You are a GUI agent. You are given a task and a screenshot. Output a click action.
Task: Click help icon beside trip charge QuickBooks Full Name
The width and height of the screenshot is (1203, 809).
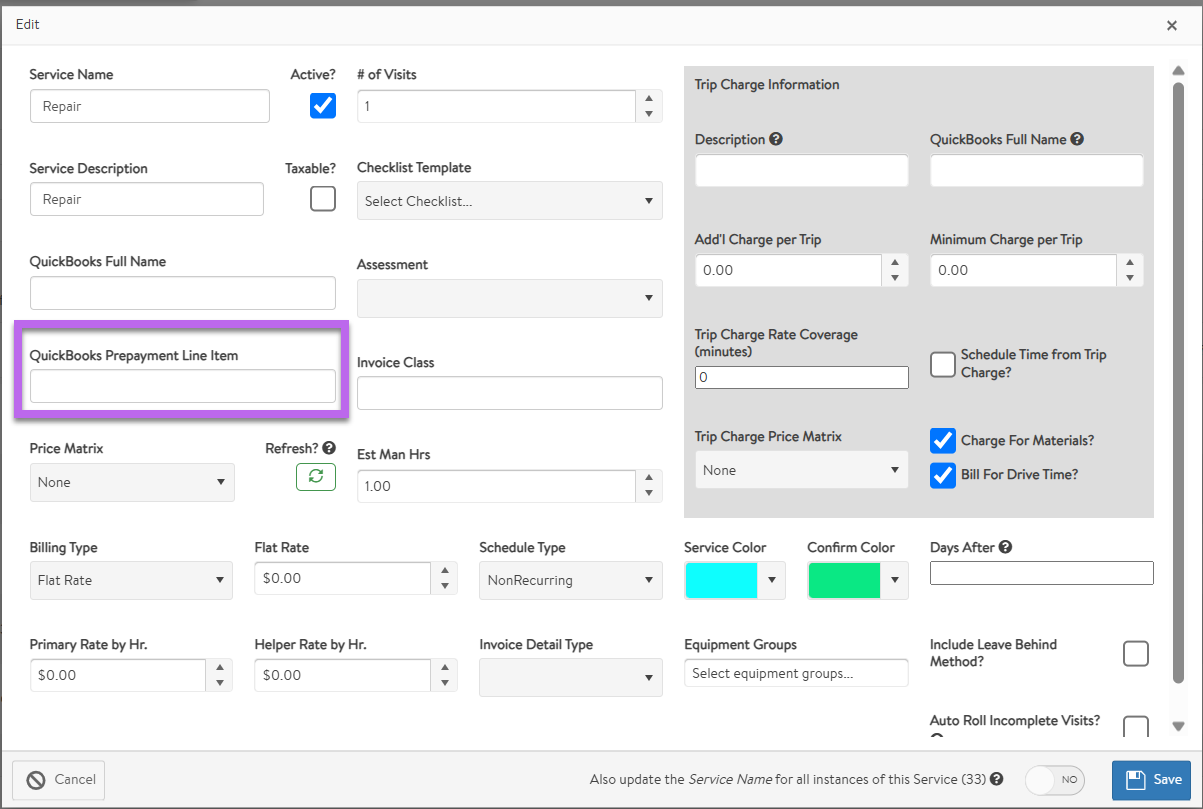coord(1077,140)
